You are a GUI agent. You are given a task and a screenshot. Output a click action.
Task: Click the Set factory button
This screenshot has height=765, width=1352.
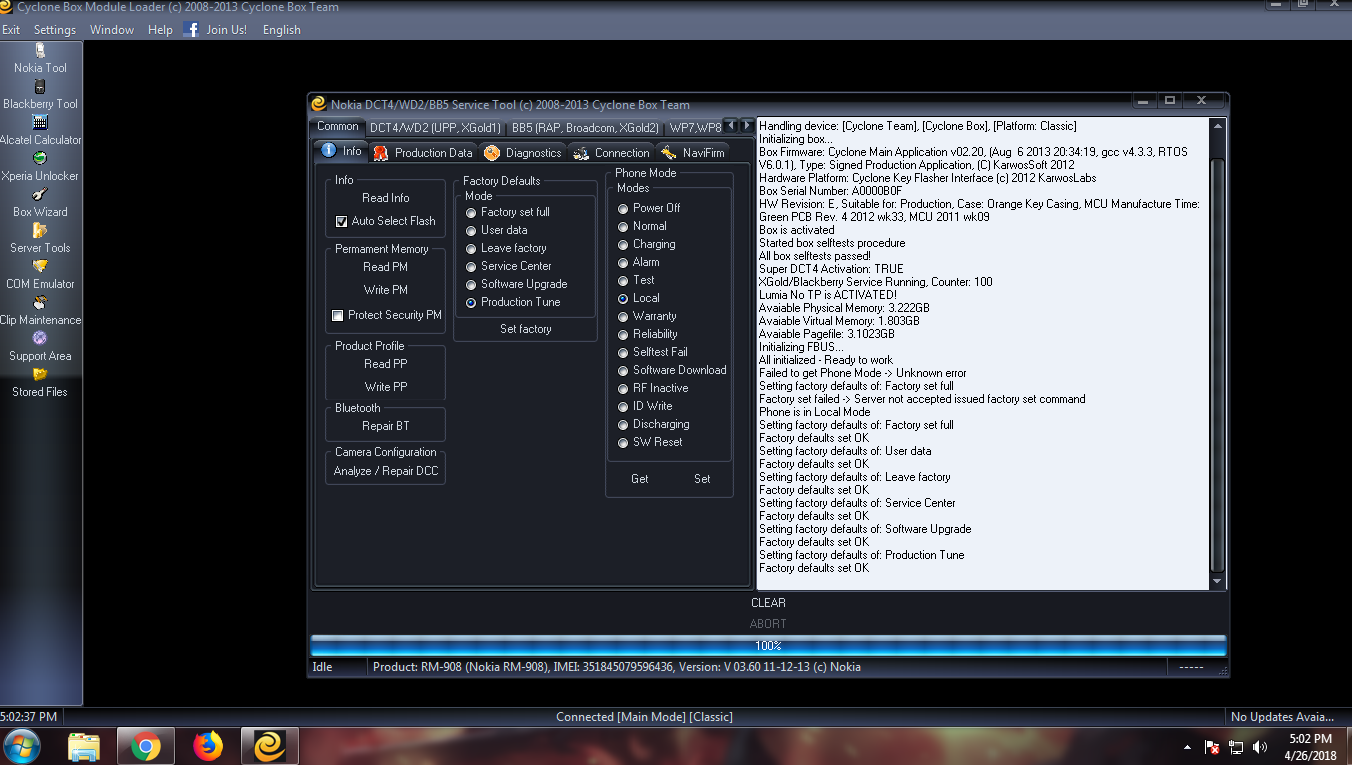click(x=526, y=329)
